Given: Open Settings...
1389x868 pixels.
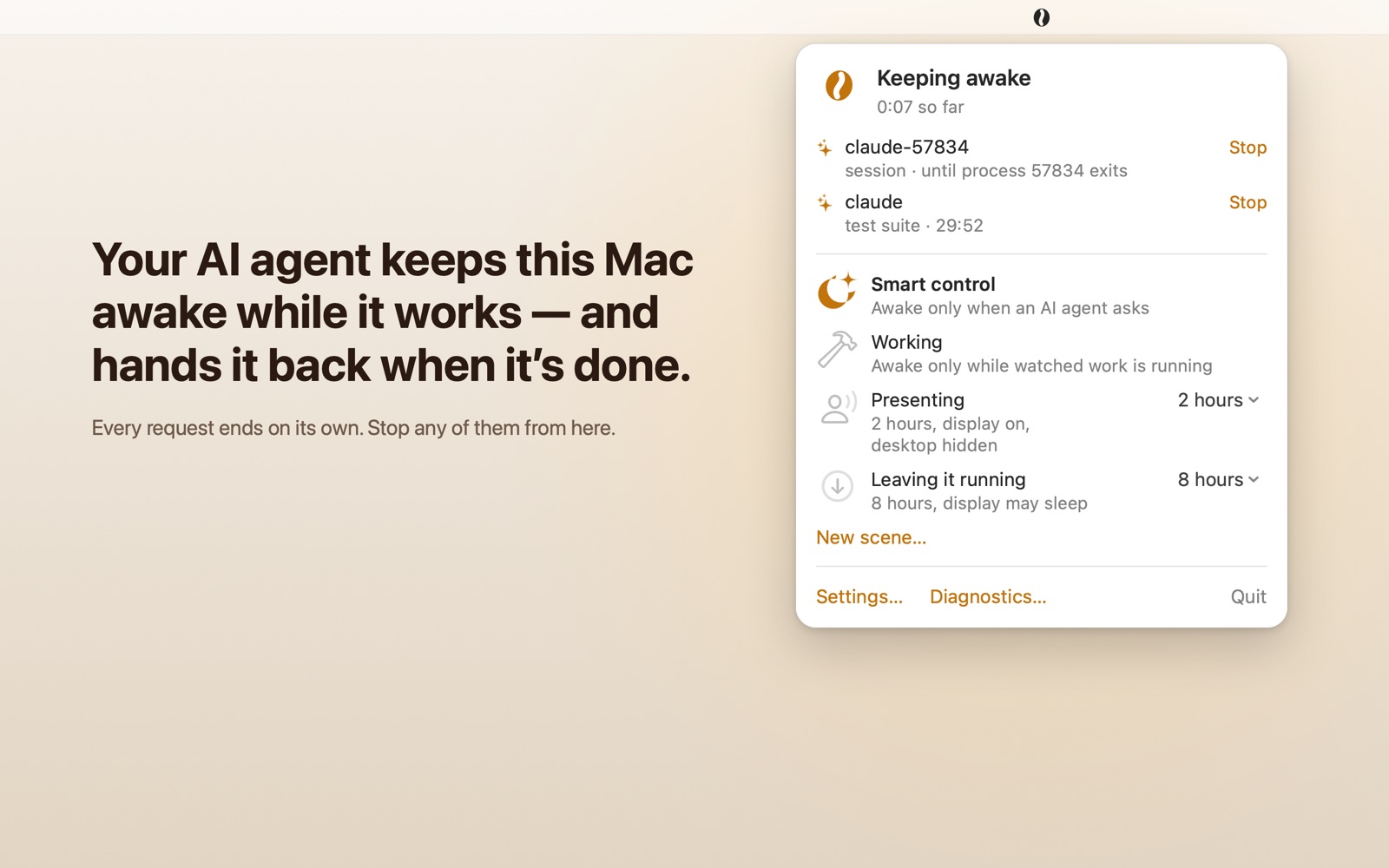Looking at the screenshot, I should pos(859,597).
